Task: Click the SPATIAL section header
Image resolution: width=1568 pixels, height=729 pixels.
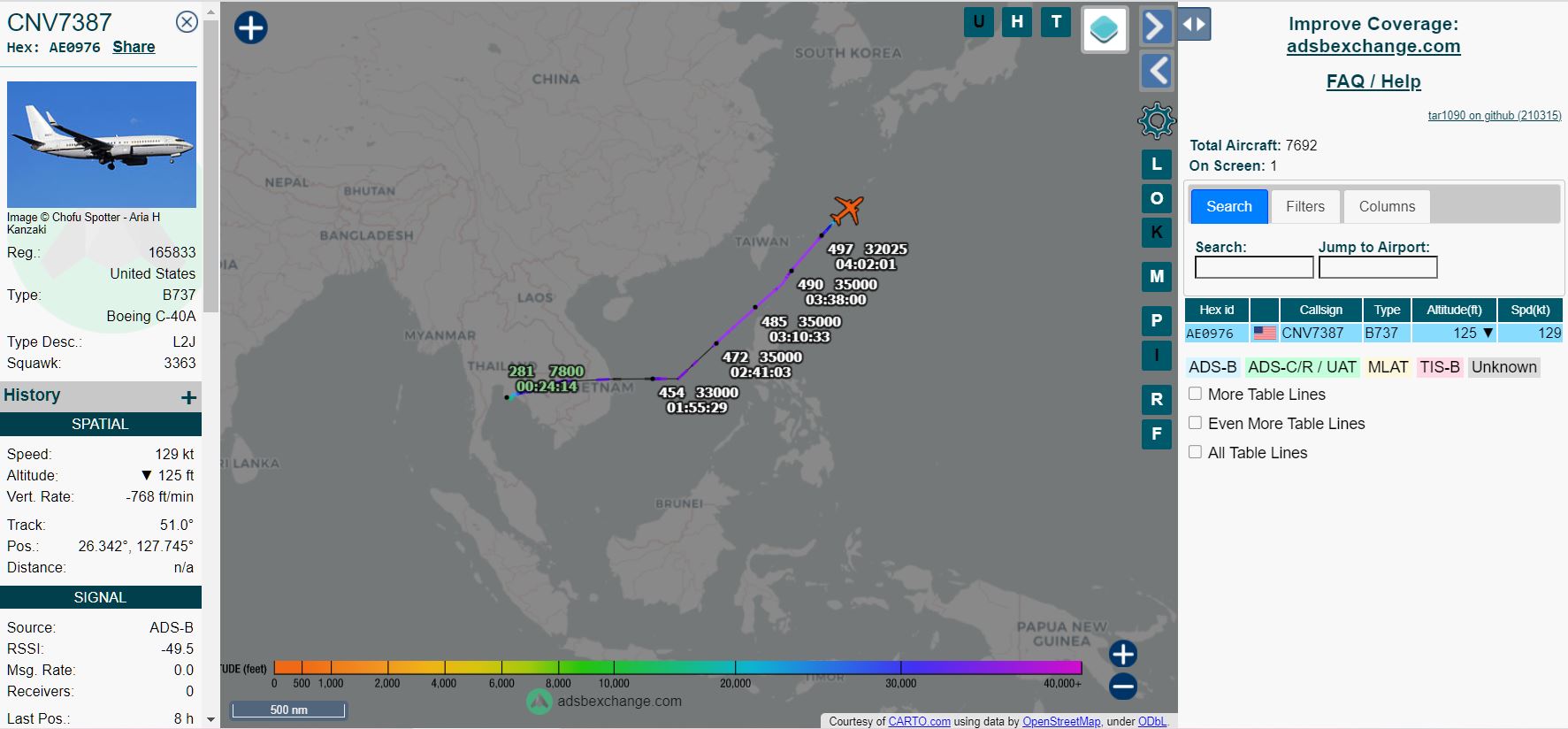Action: pyautogui.click(x=101, y=425)
